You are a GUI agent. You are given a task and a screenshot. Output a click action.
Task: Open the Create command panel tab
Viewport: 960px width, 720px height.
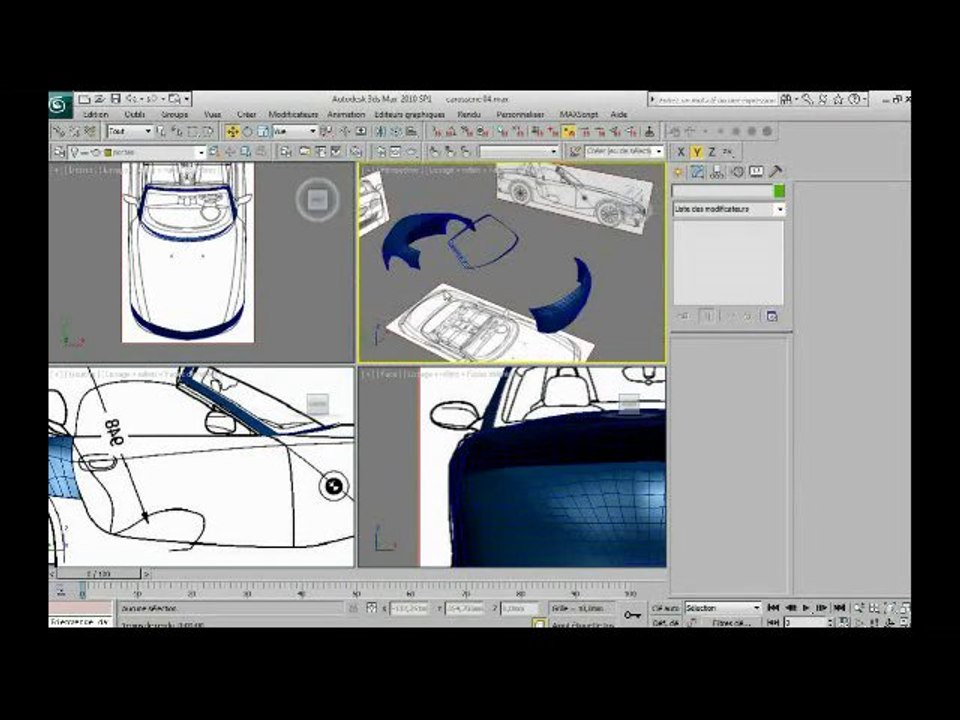coord(678,172)
